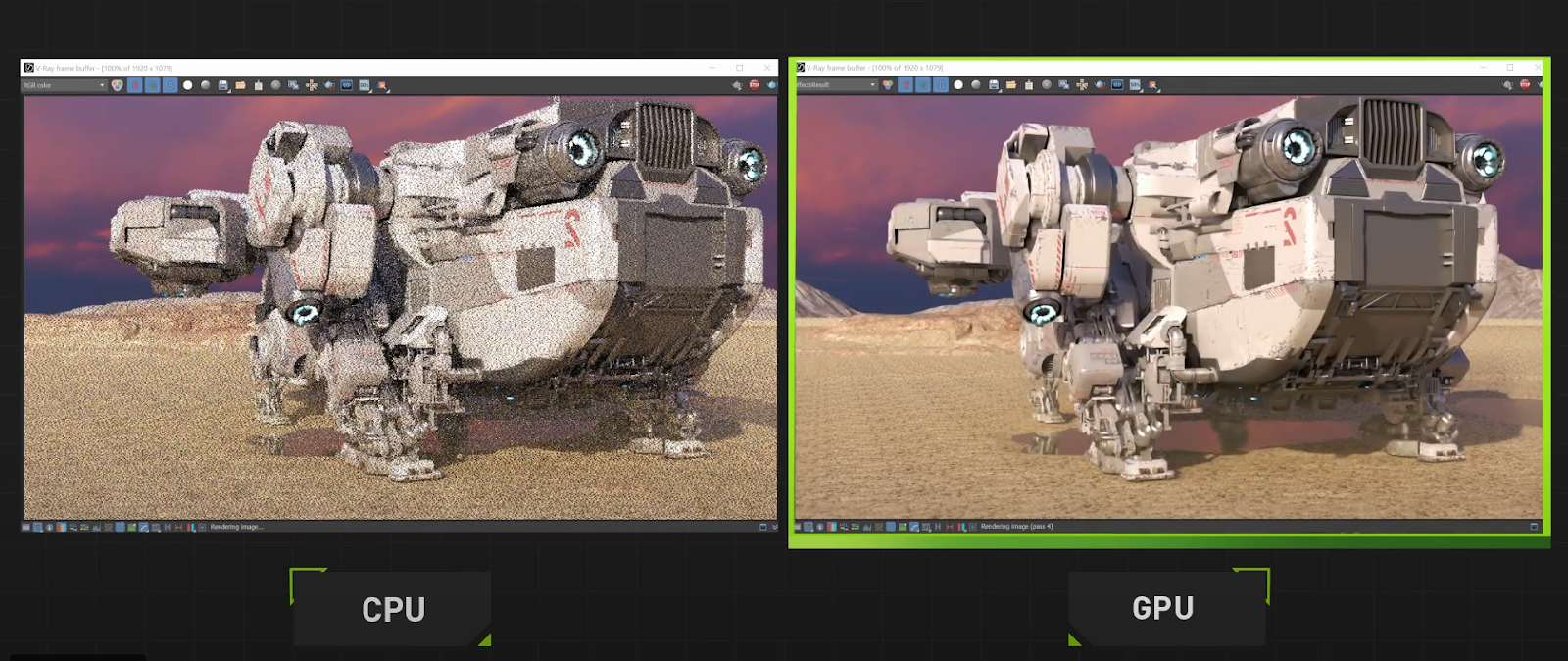Expand the chevron at CPU status bar right
The width and height of the screenshot is (1568, 661).
tap(774, 527)
